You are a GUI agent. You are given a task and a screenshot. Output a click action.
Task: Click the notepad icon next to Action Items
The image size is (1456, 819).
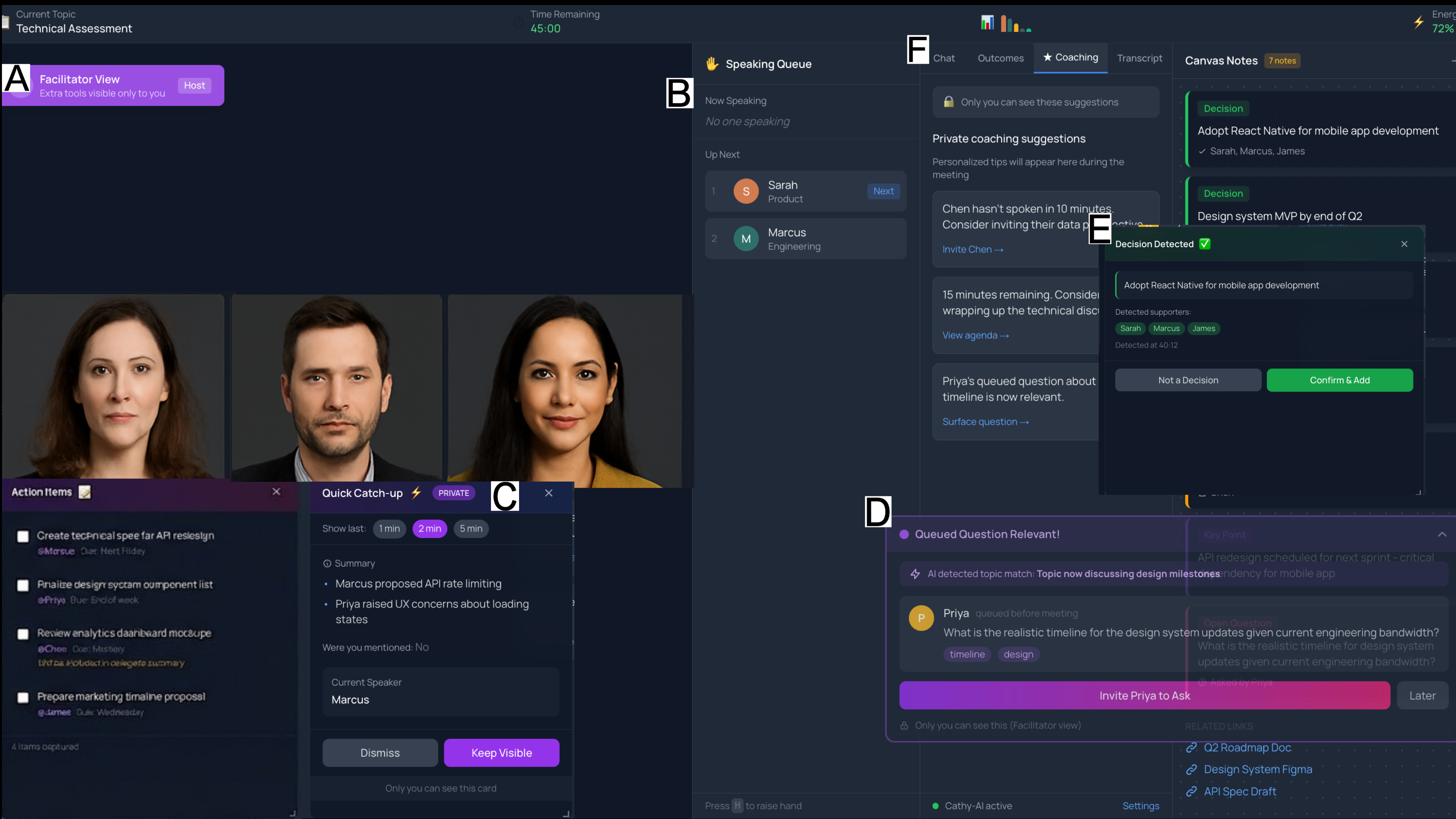point(85,492)
